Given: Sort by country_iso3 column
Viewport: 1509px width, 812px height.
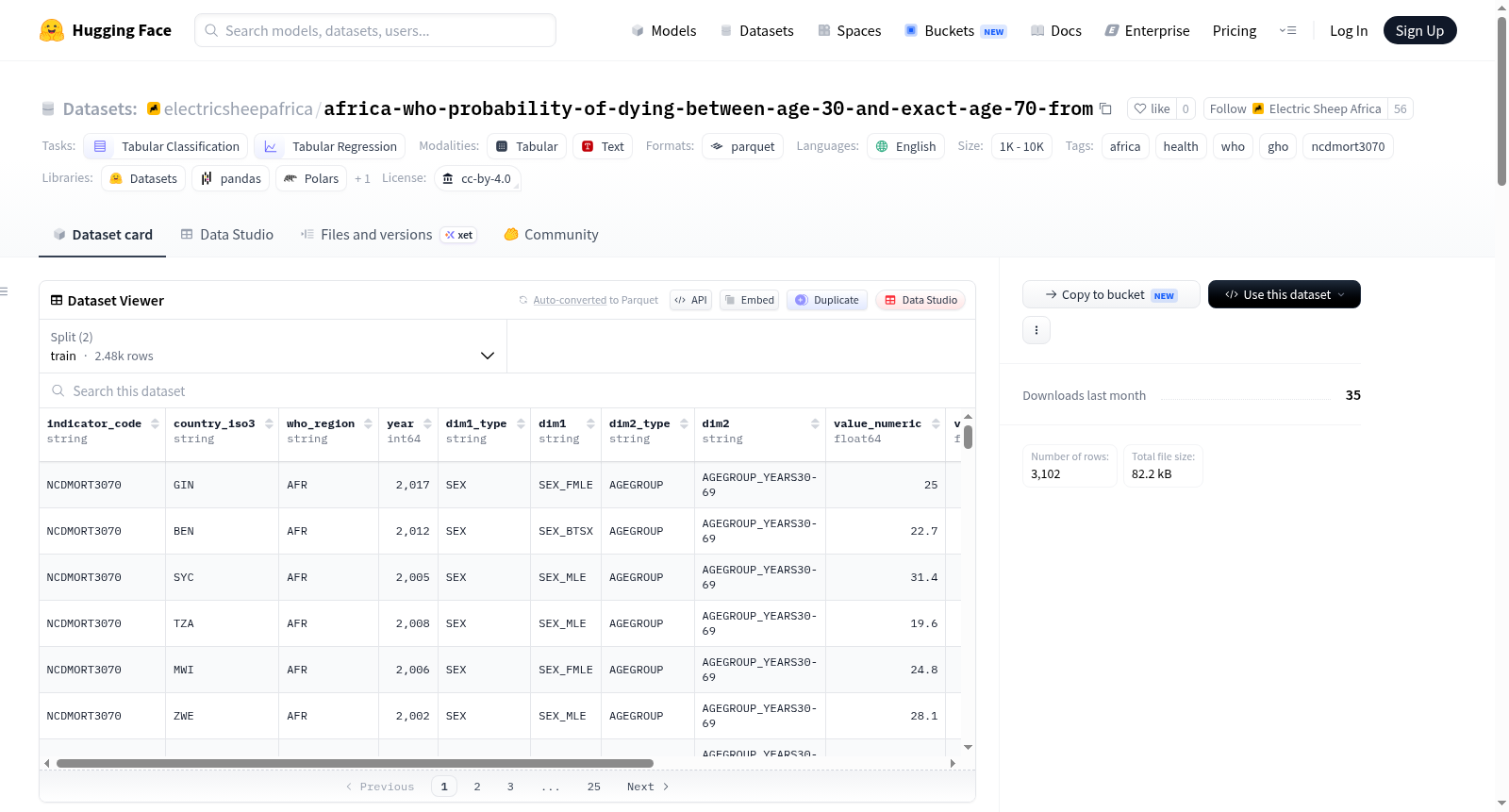Looking at the screenshot, I should (269, 424).
